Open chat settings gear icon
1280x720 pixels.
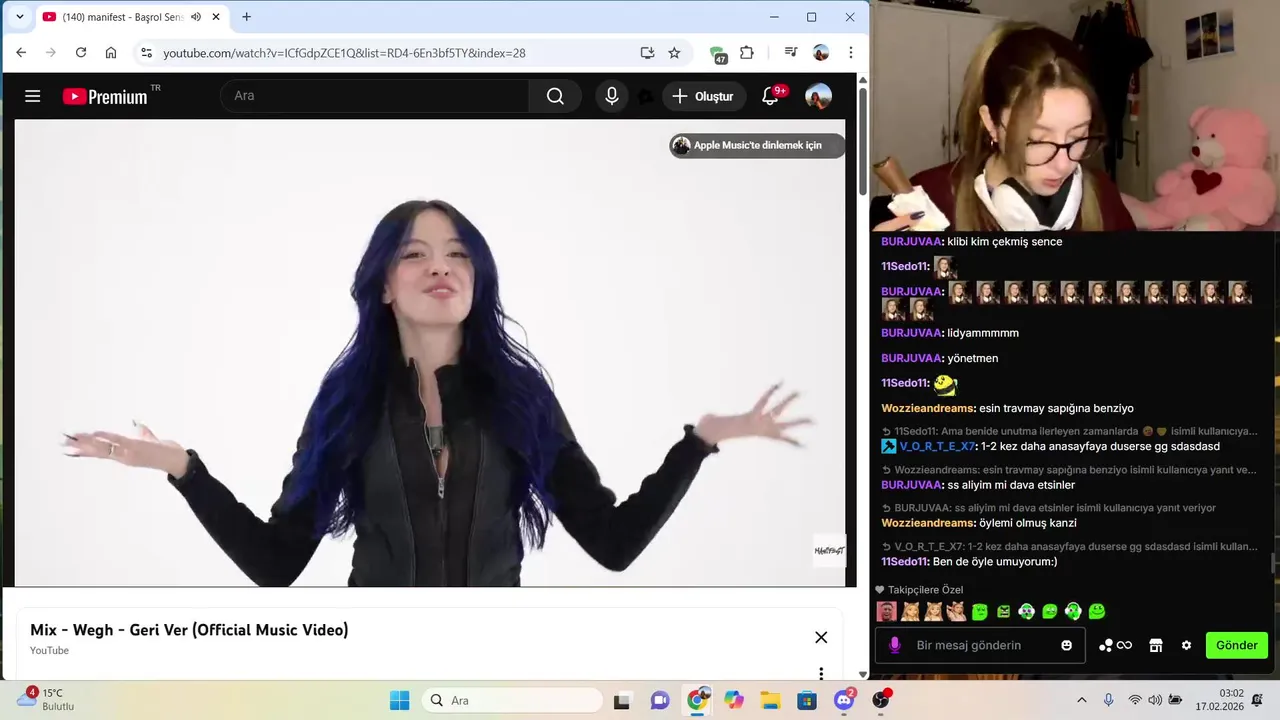coord(1186,645)
